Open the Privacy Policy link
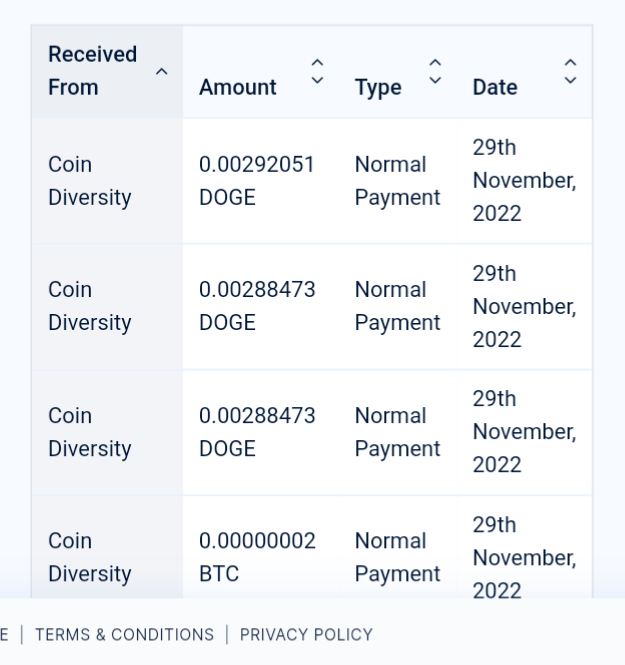The height and width of the screenshot is (665, 625). coord(306,634)
